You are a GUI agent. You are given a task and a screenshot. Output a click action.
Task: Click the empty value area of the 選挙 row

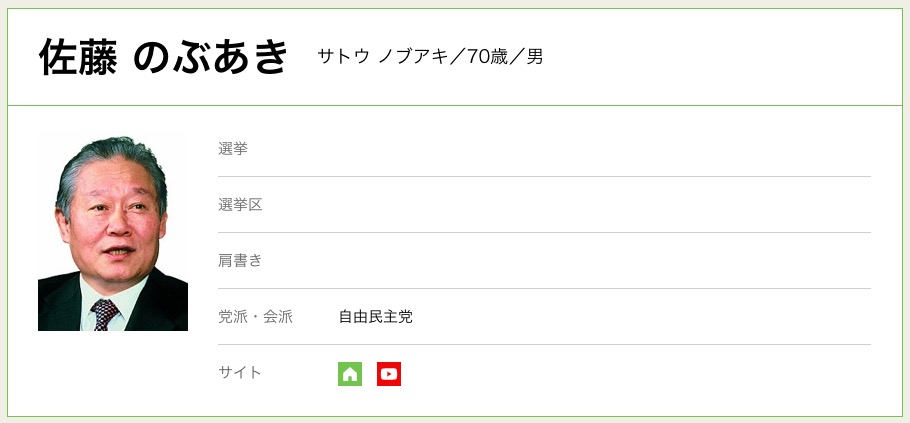pos(600,149)
